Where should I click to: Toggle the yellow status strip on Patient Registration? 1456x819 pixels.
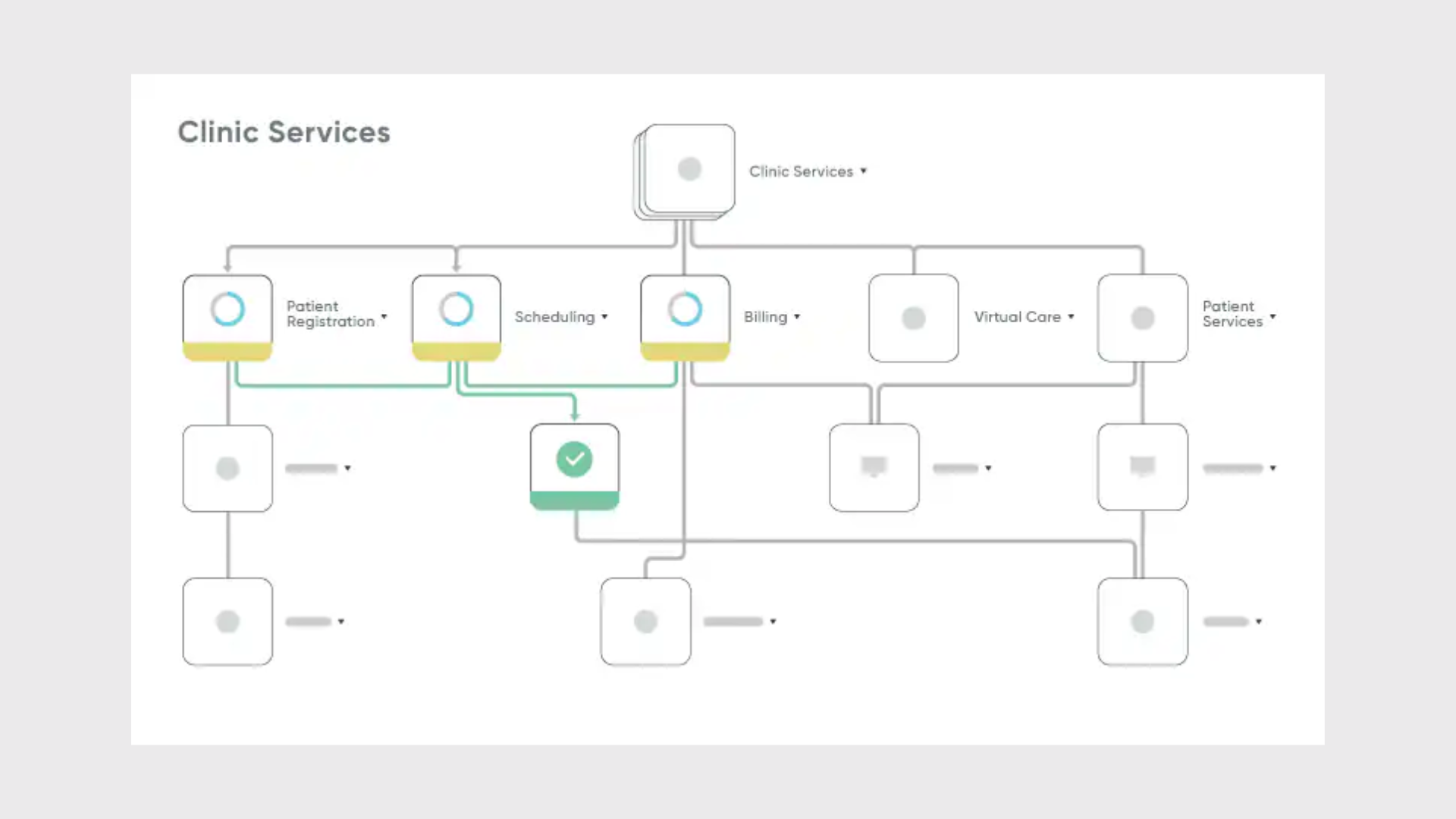[x=227, y=351]
